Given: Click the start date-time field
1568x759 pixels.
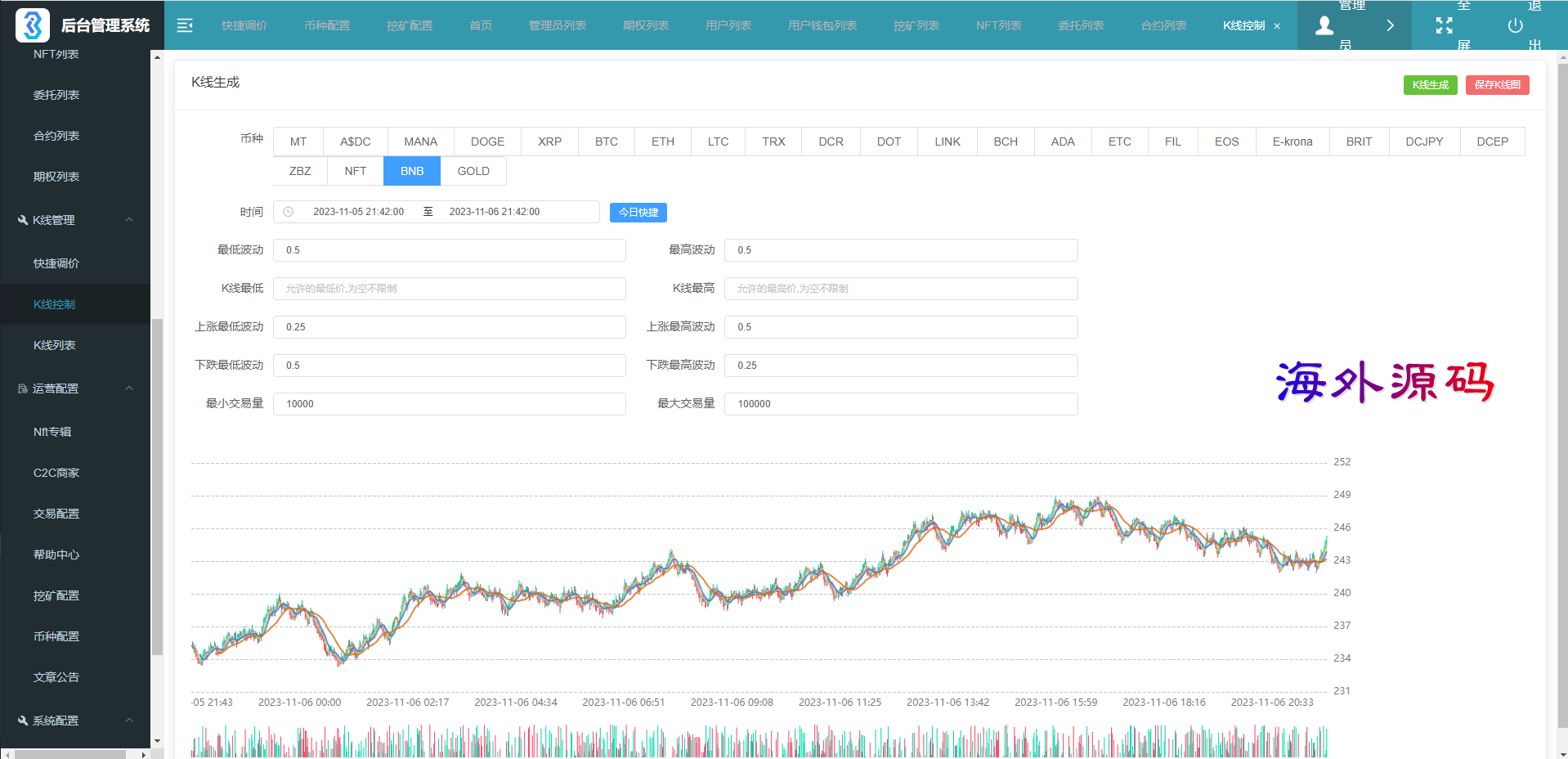Looking at the screenshot, I should tap(358, 212).
